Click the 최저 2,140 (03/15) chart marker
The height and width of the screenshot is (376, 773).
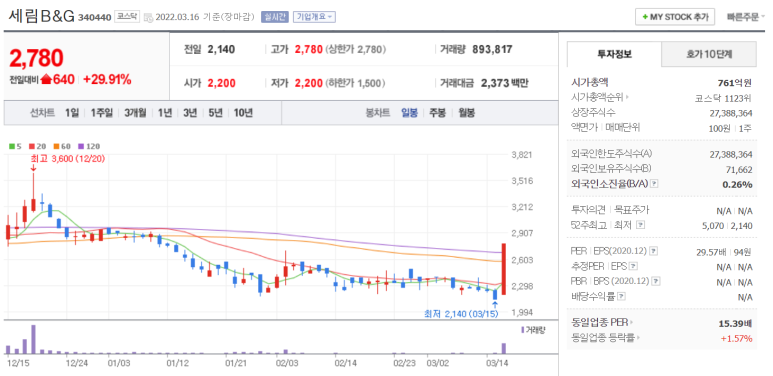pyautogui.click(x=461, y=314)
